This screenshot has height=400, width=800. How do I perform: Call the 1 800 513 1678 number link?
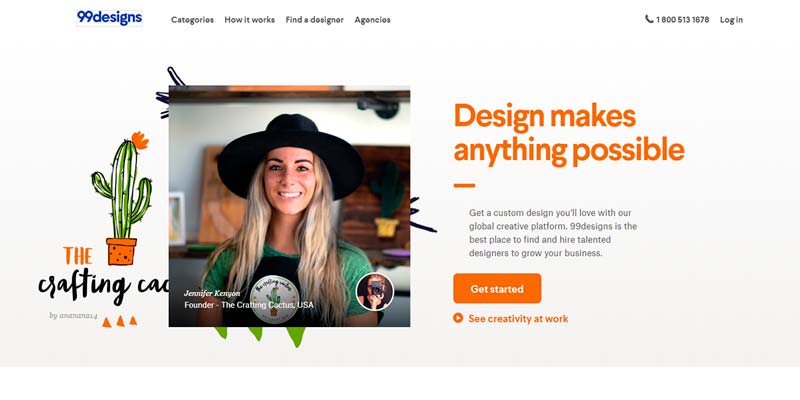coord(682,20)
